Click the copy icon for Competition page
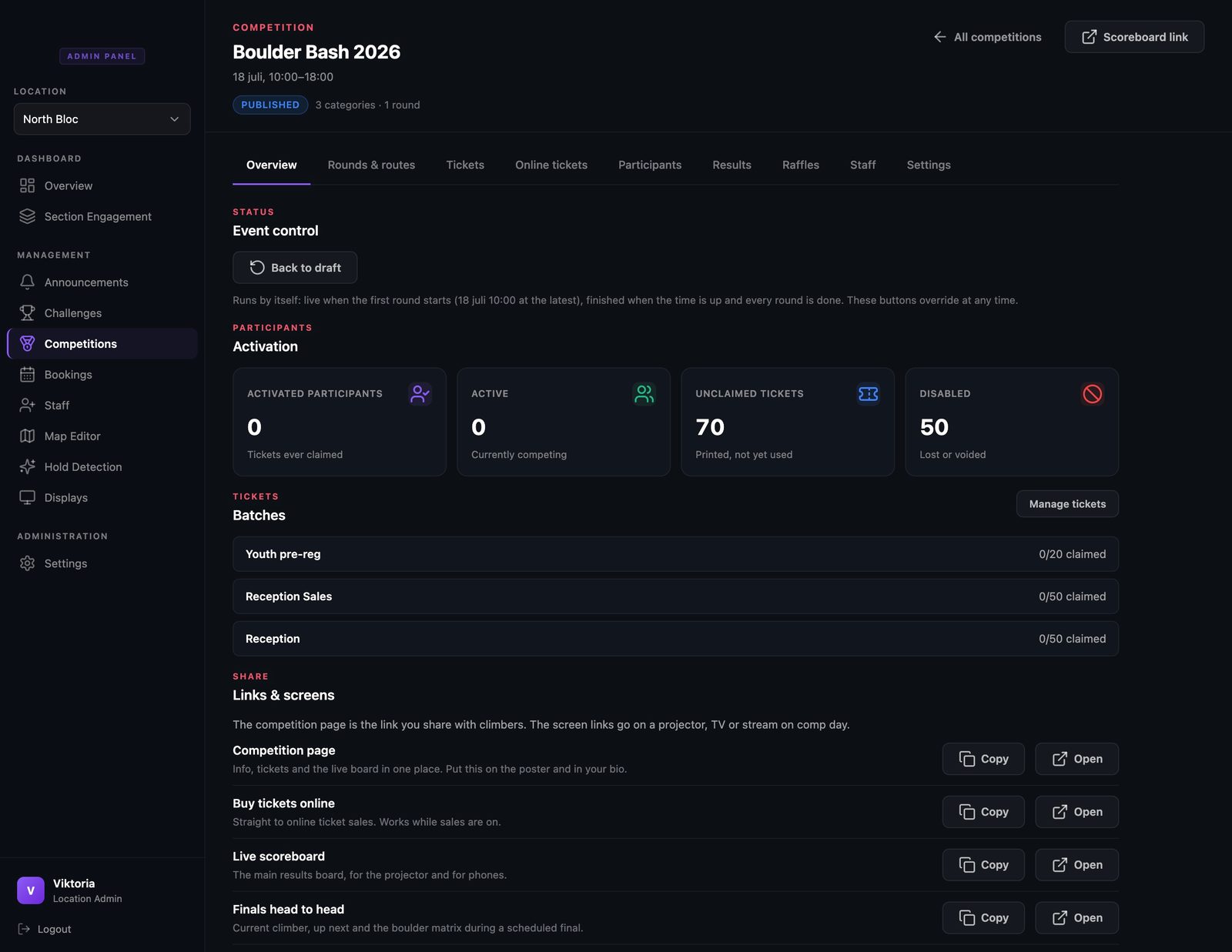 click(967, 759)
